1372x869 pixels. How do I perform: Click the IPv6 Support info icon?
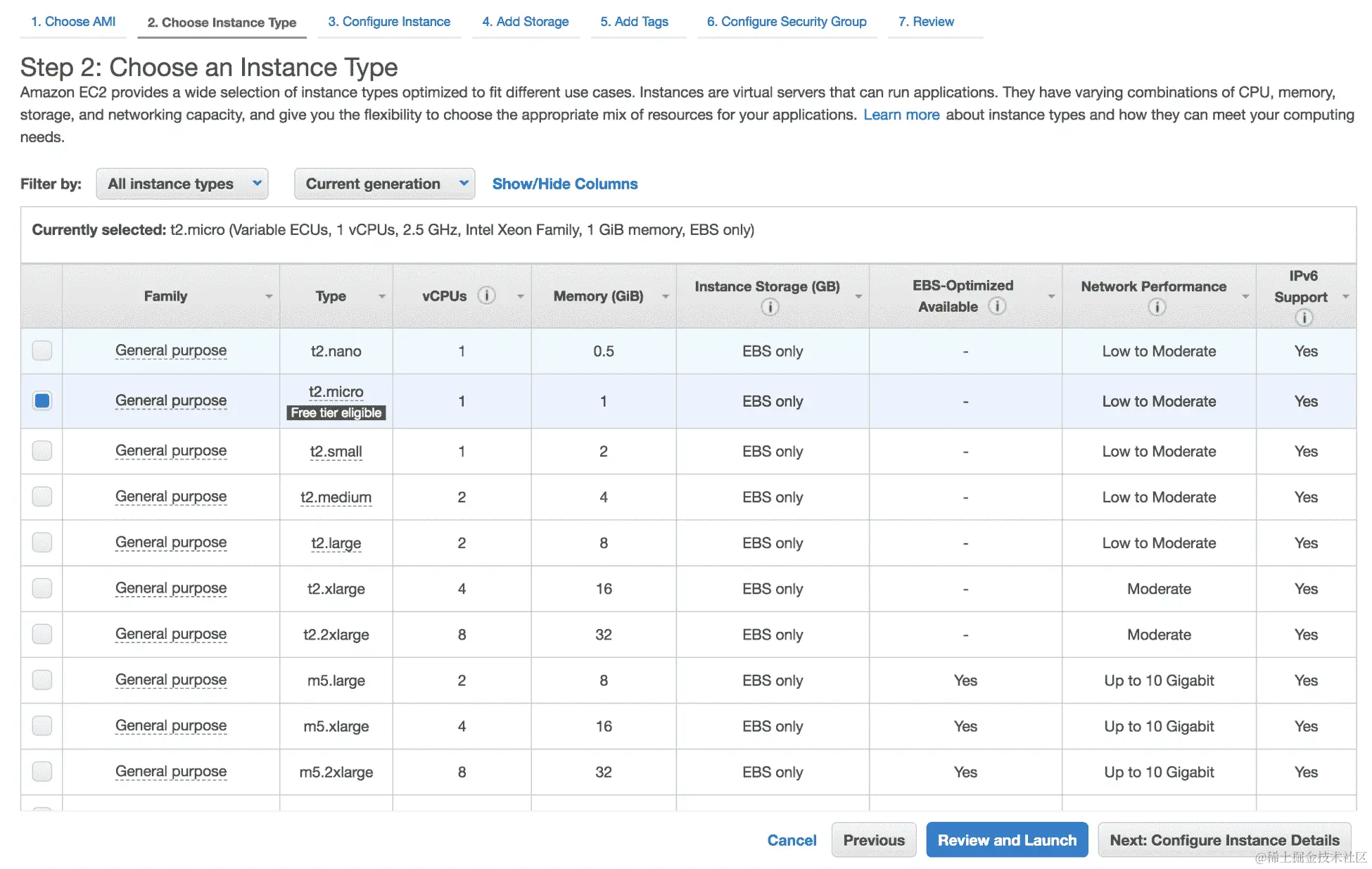[x=1304, y=317]
